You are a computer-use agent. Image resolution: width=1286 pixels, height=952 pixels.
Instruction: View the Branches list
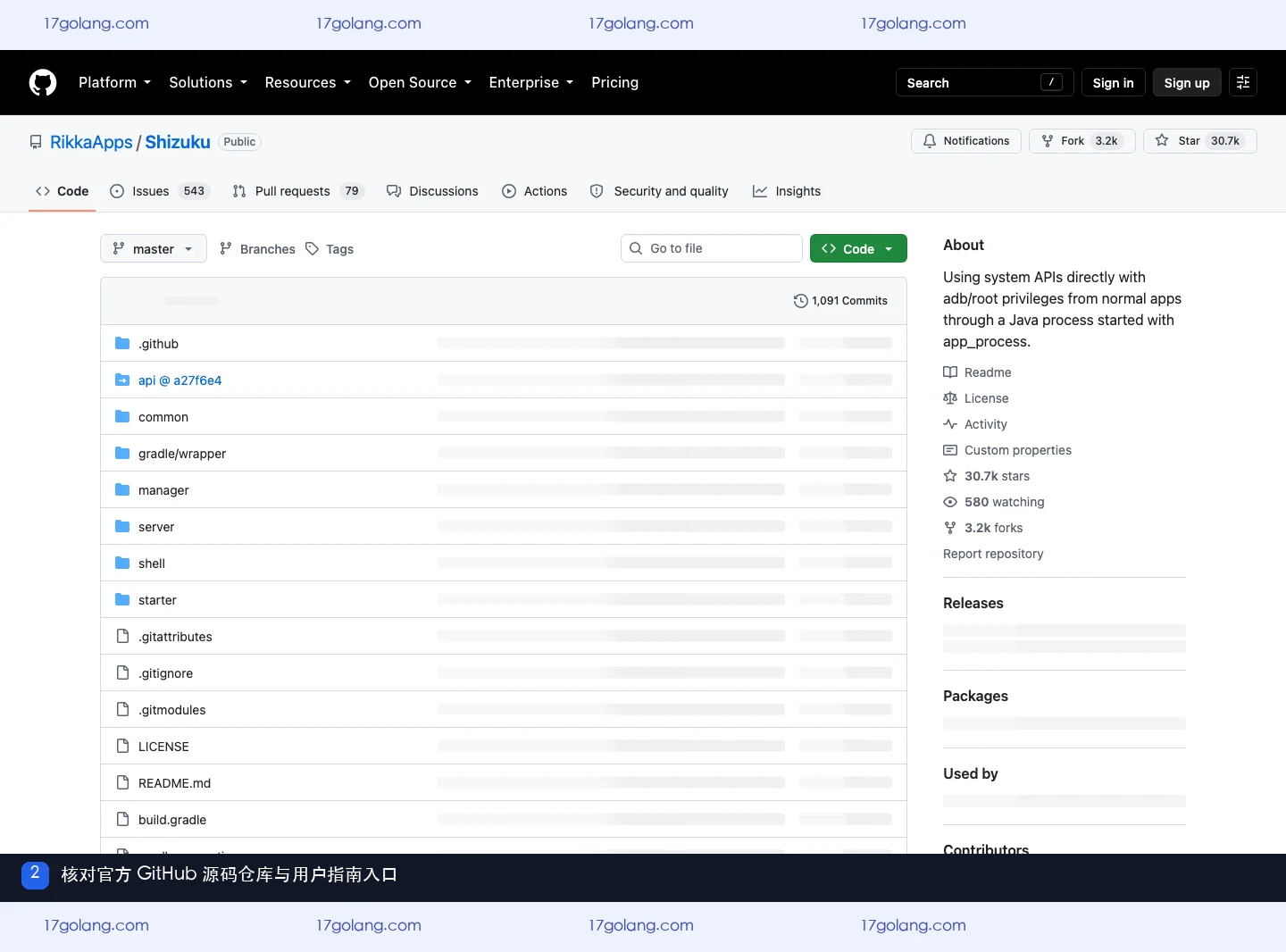pyautogui.click(x=257, y=249)
